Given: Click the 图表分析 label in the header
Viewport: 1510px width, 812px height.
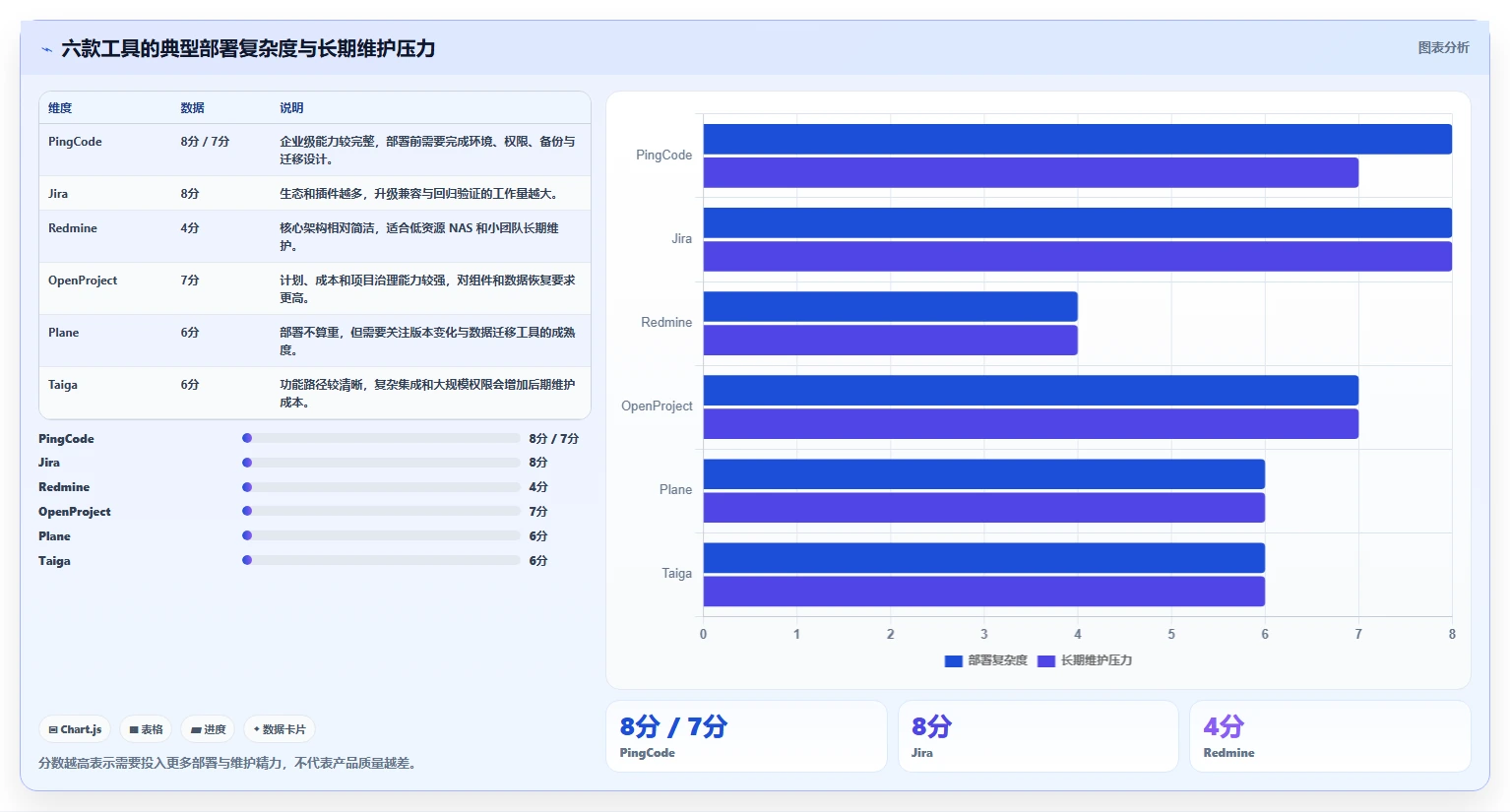Looking at the screenshot, I should click(x=1443, y=47).
